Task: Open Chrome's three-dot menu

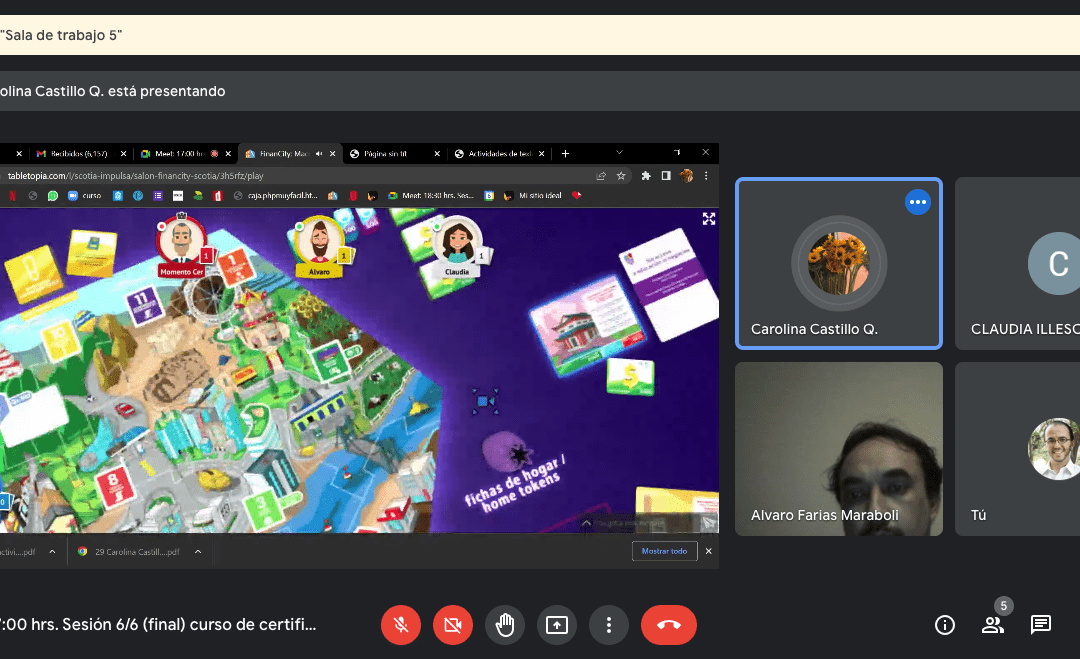Action: click(x=706, y=176)
